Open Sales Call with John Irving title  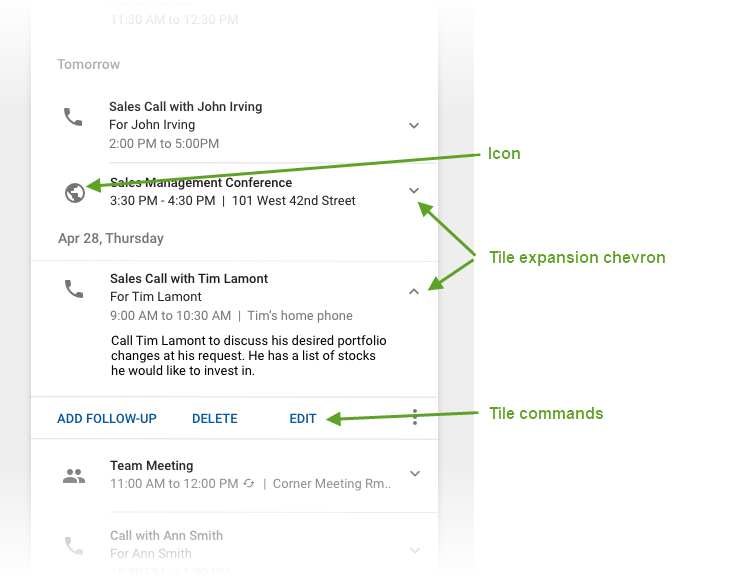(x=186, y=107)
